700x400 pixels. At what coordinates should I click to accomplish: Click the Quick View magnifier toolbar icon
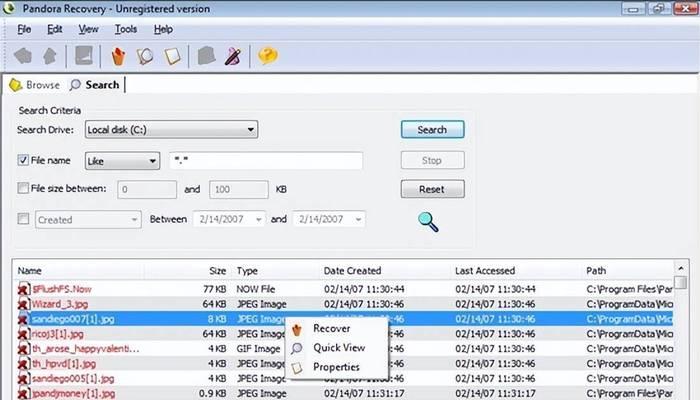[x=145, y=56]
